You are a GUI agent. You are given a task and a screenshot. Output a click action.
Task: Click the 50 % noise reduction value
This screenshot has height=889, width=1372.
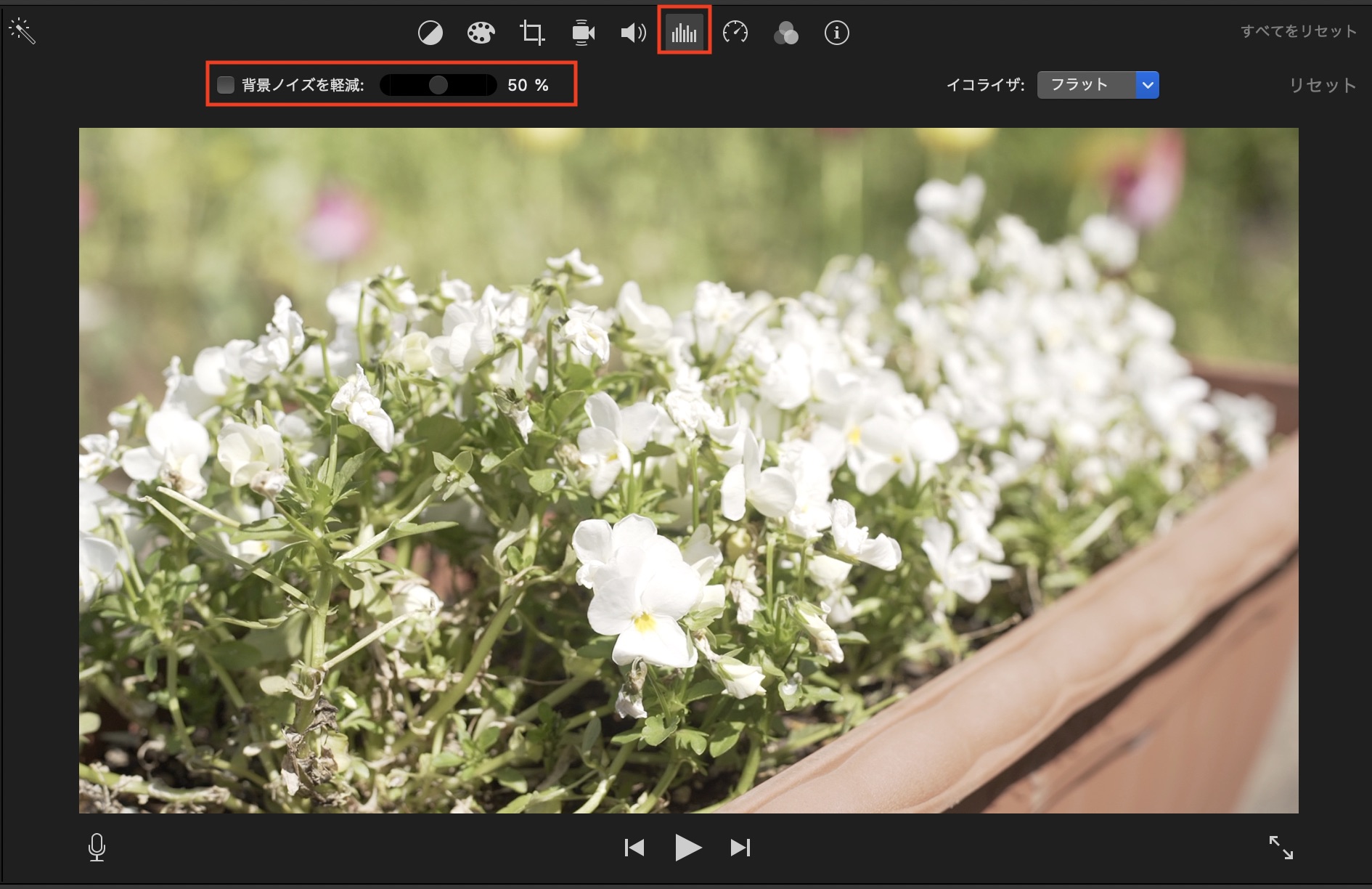[528, 85]
